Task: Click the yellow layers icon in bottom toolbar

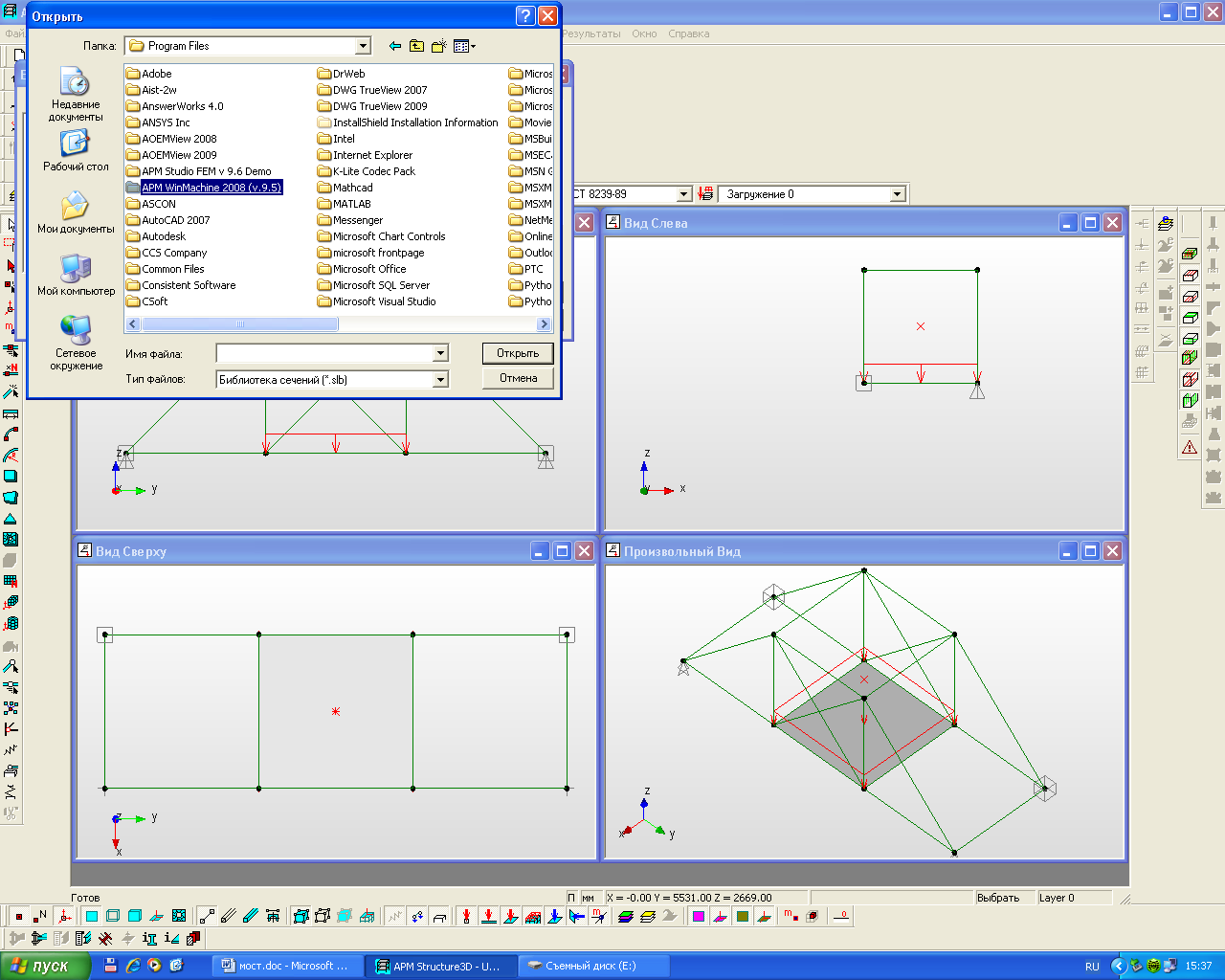Action: pos(648,917)
